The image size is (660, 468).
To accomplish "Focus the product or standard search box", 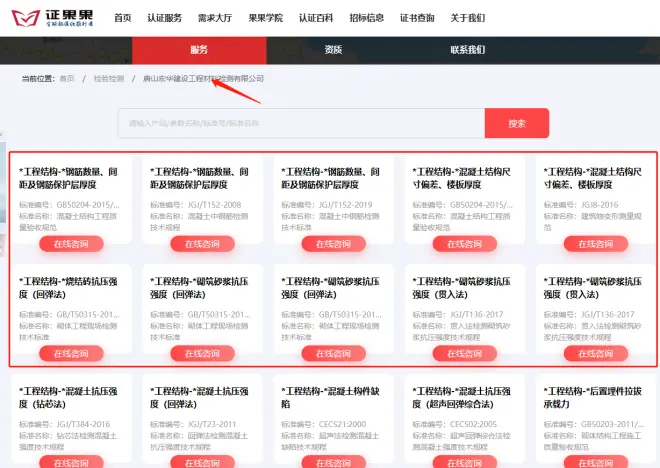I will tap(300, 124).
